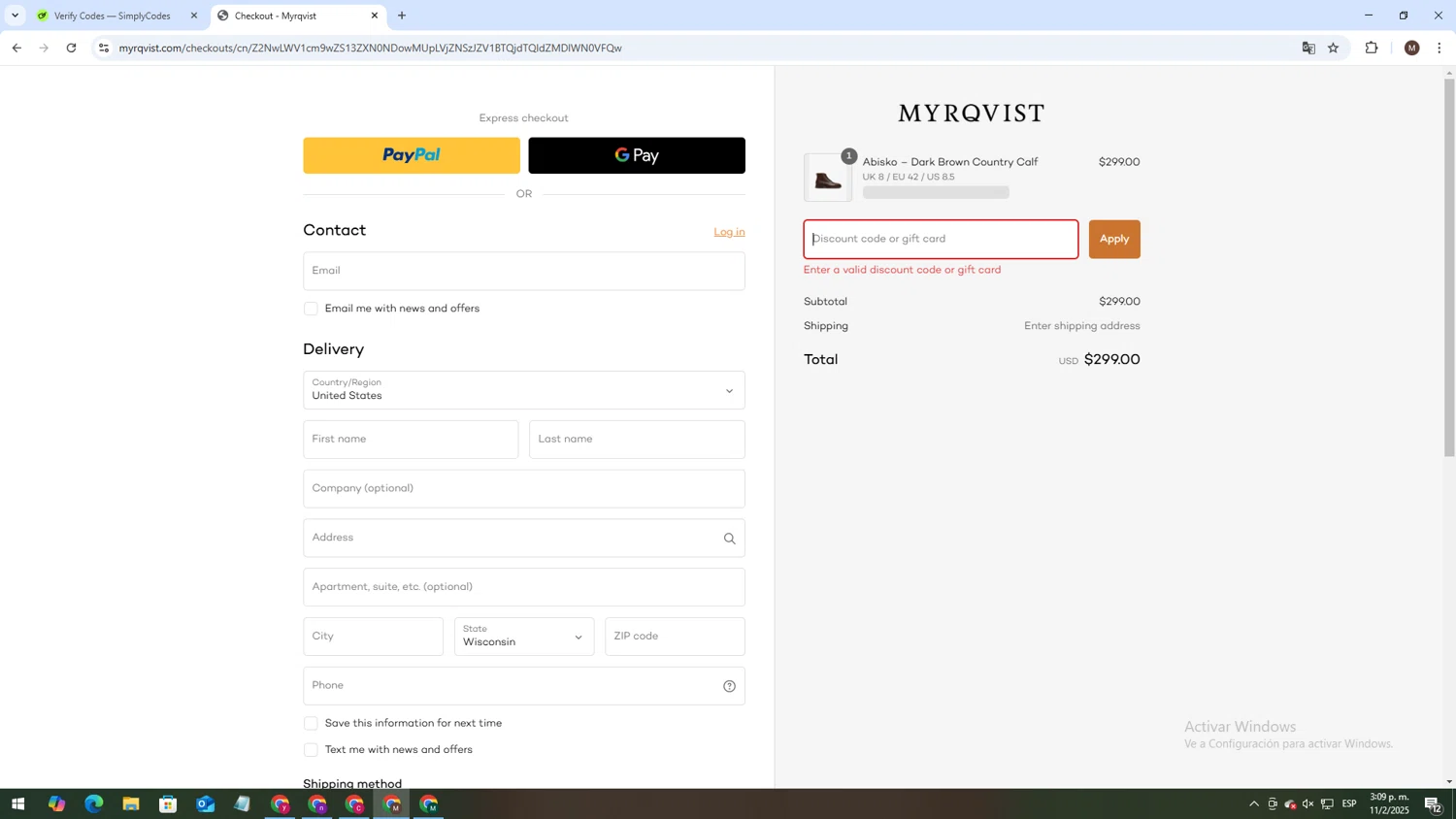Close the Checkout - Myrqvist tab

click(375, 16)
